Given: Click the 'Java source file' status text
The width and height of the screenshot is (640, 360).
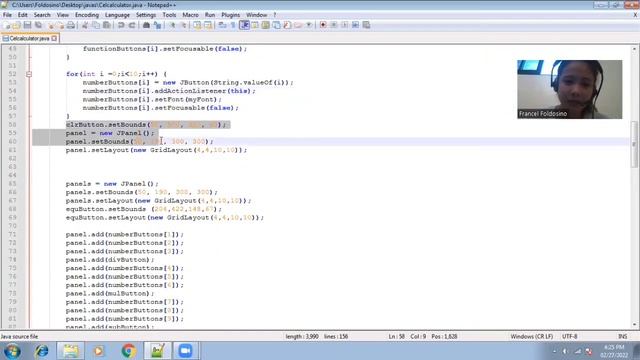Looking at the screenshot, I should [x=19, y=337].
